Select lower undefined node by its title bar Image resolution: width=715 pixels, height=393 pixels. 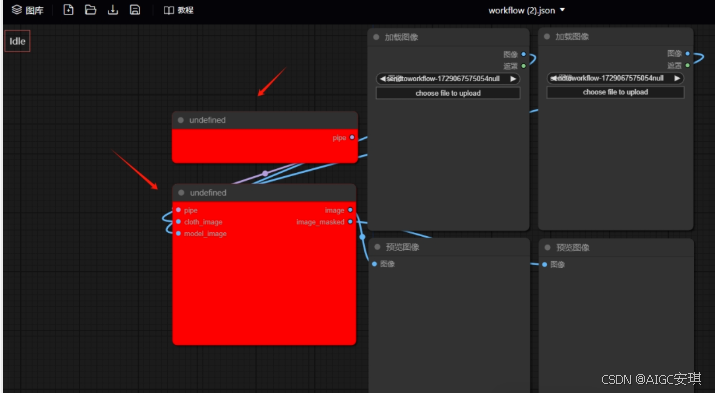tap(264, 193)
